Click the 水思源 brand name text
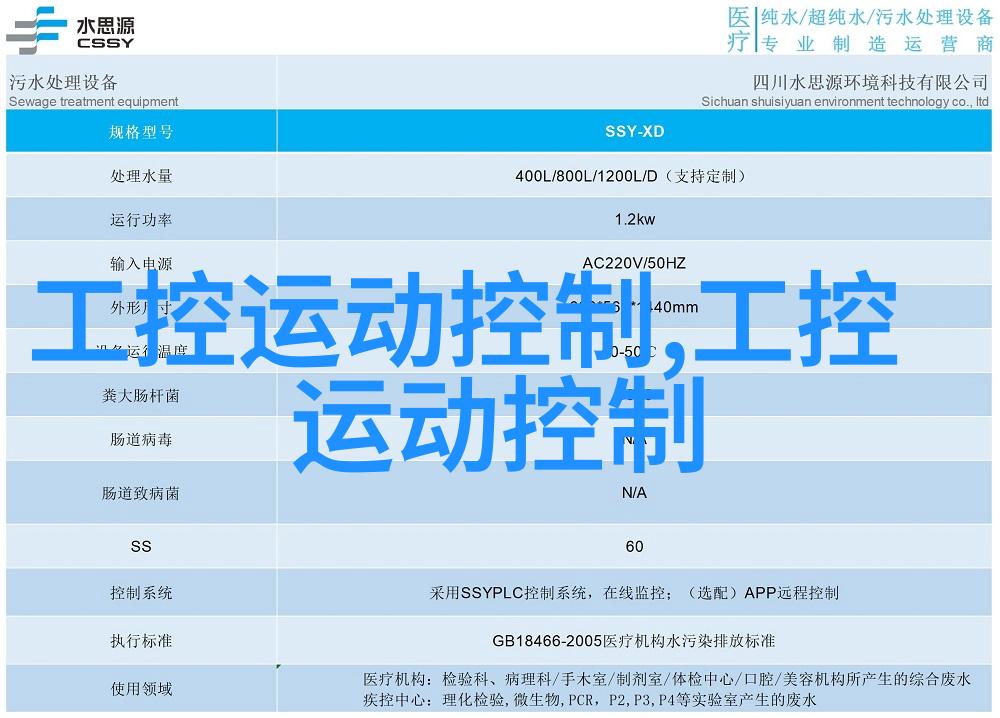 [x=105, y=22]
